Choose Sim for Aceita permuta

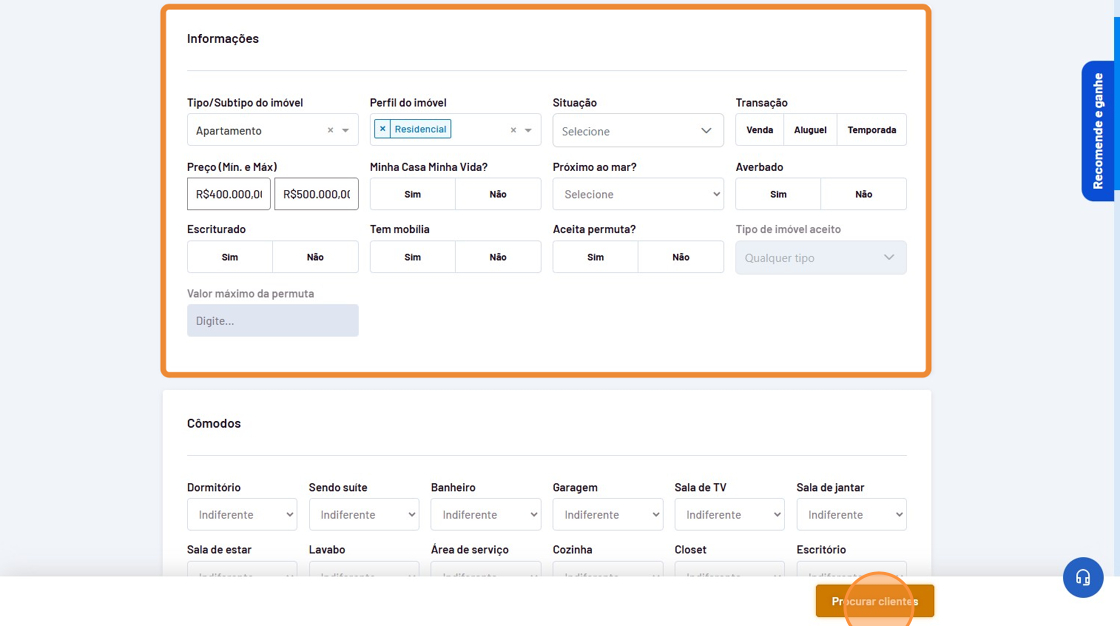point(595,257)
